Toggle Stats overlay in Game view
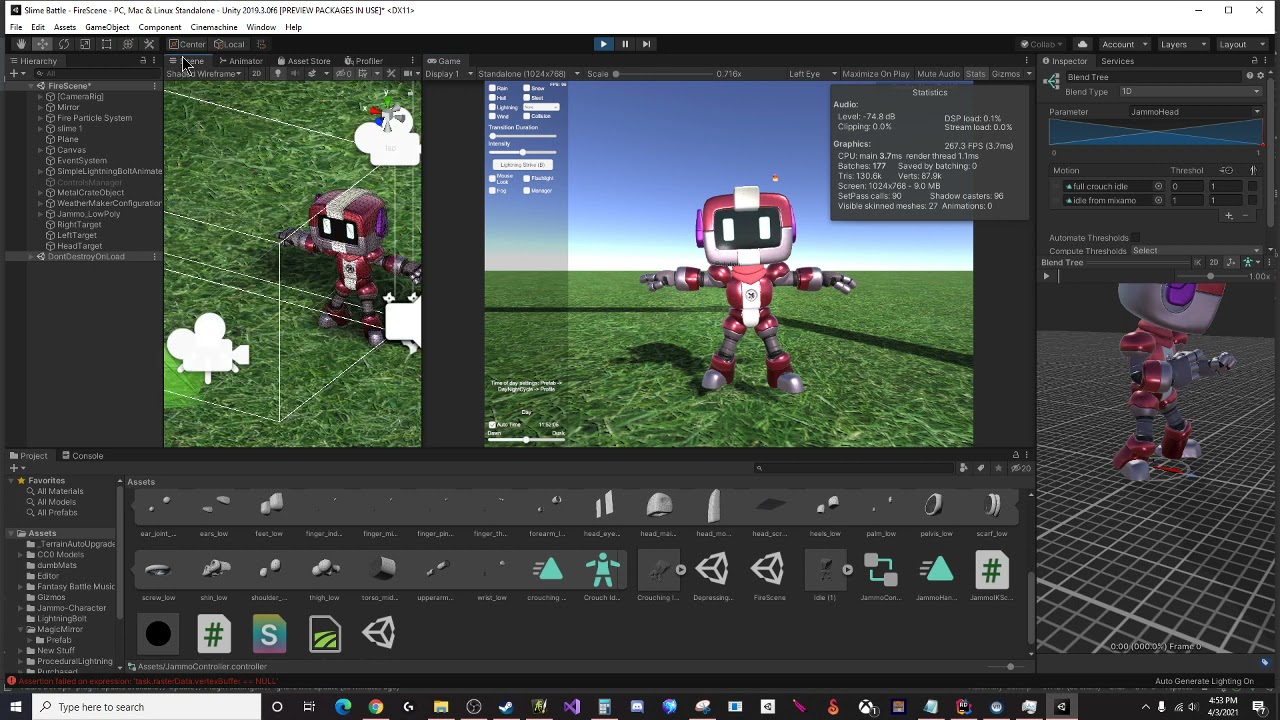Screen dimensions: 1280x720 coord(975,74)
